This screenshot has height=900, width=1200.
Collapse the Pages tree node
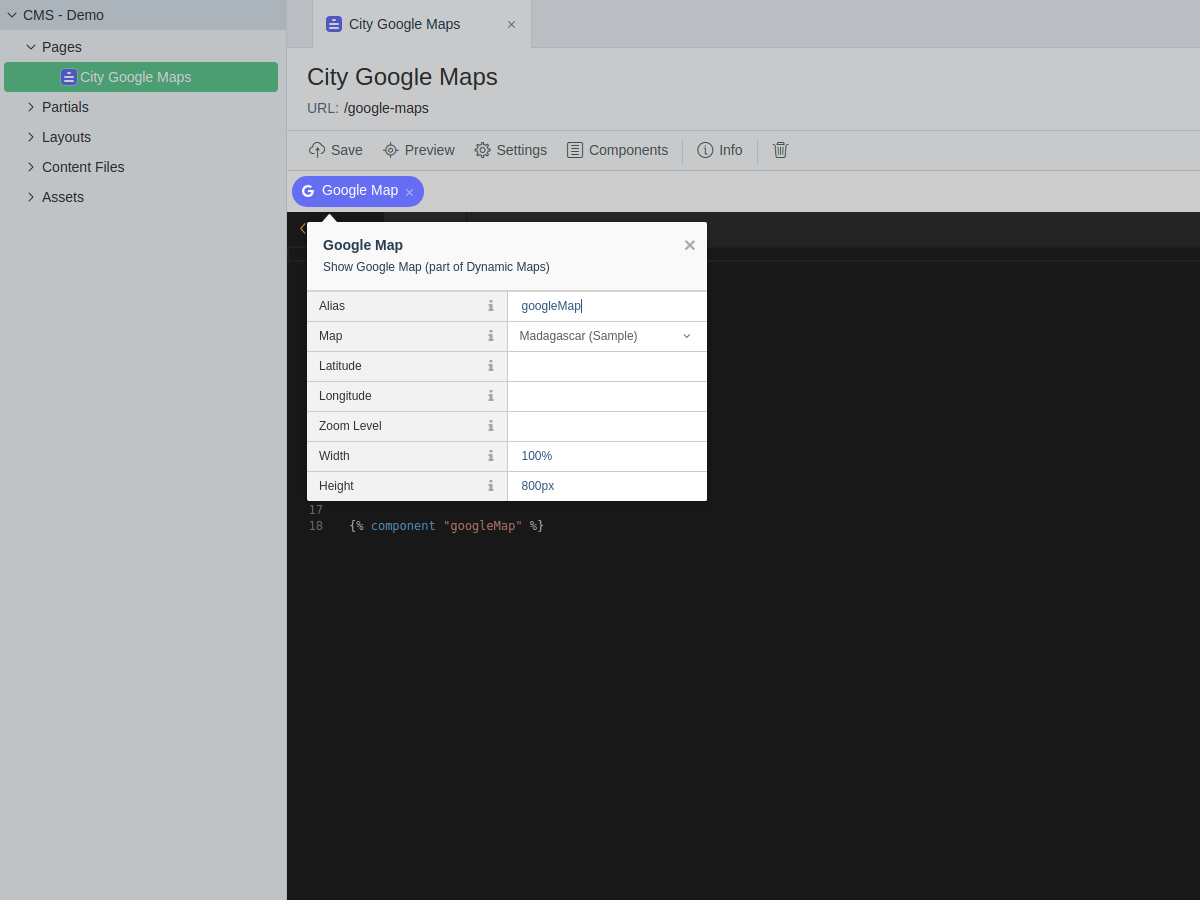(31, 47)
